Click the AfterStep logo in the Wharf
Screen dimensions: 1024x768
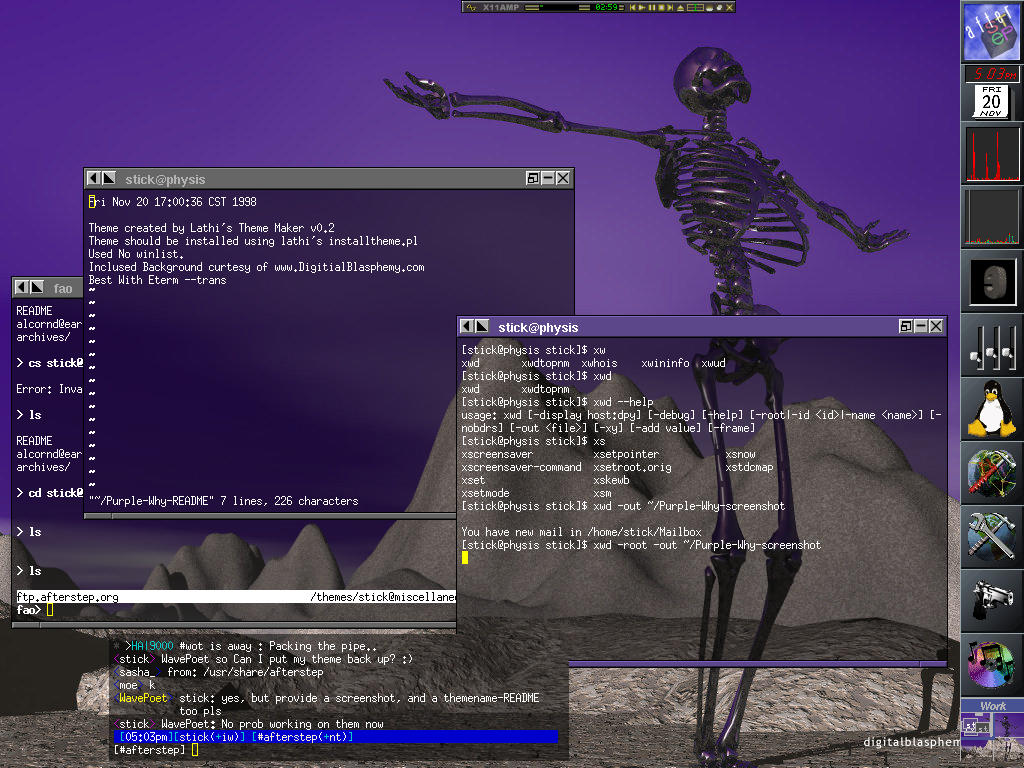991,32
